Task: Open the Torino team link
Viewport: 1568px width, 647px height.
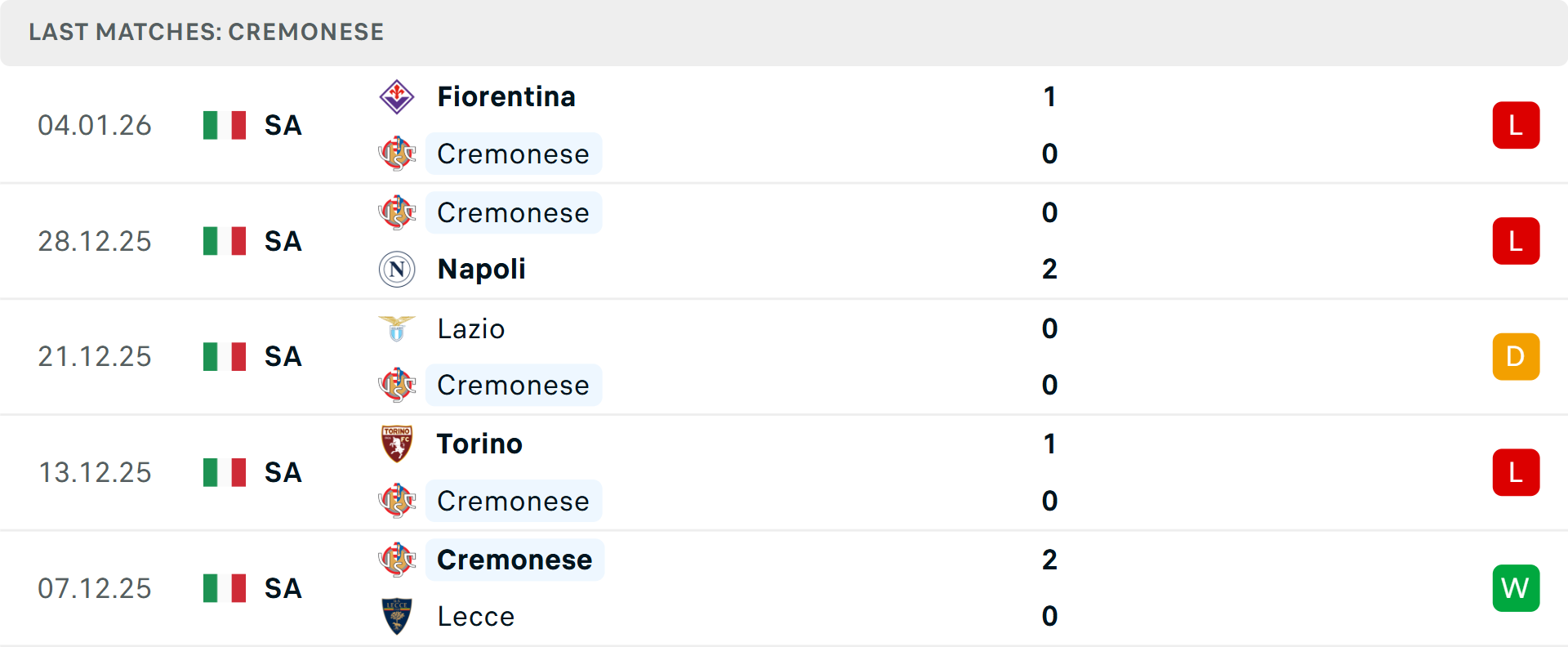Action: pyautogui.click(x=479, y=444)
